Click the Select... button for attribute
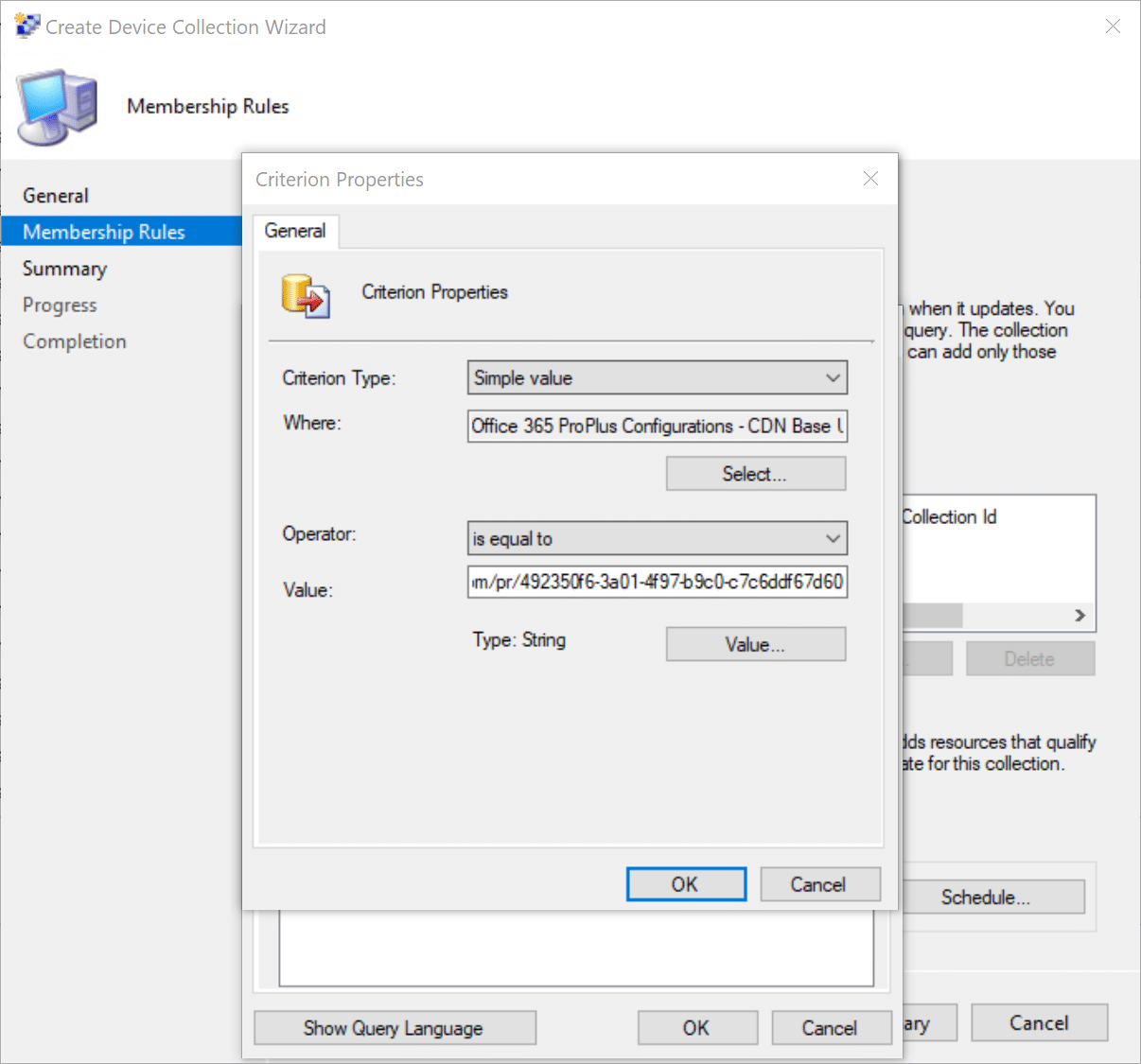Viewport: 1141px width, 1064px height. (755, 474)
